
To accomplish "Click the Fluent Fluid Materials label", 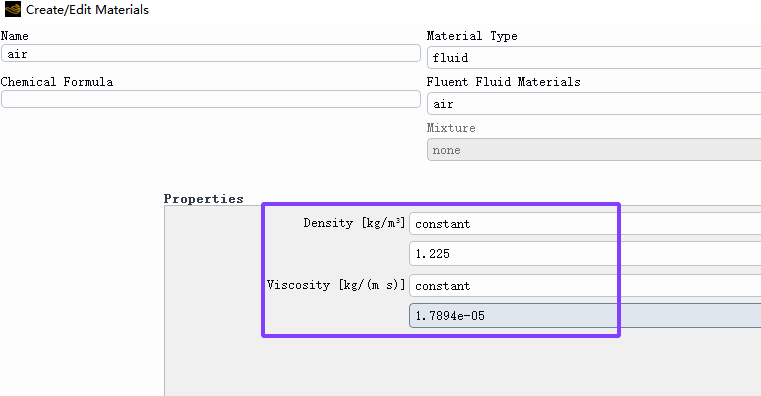I will point(504,82).
